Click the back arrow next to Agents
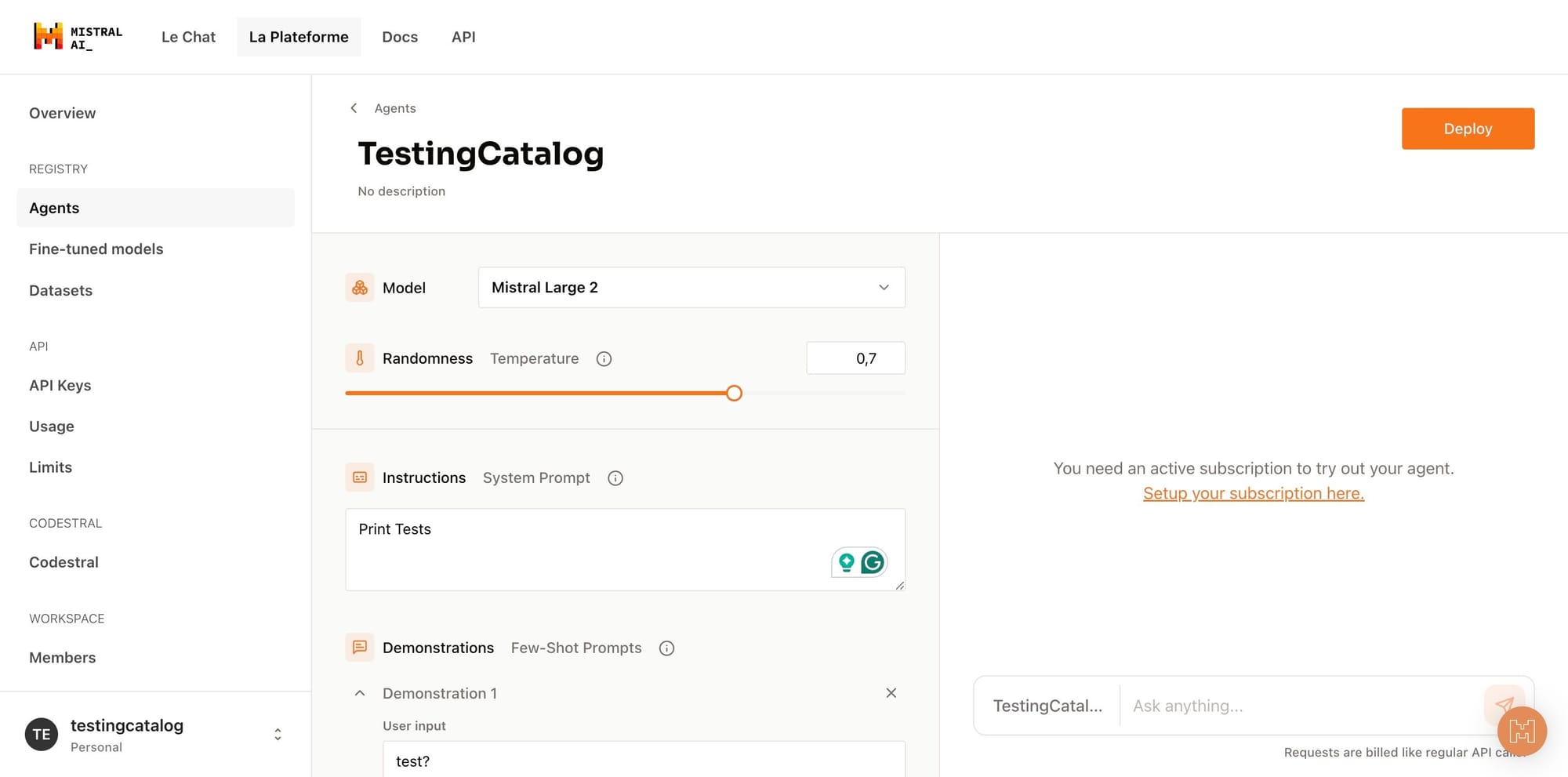The height and width of the screenshot is (777, 1568). 354,108
